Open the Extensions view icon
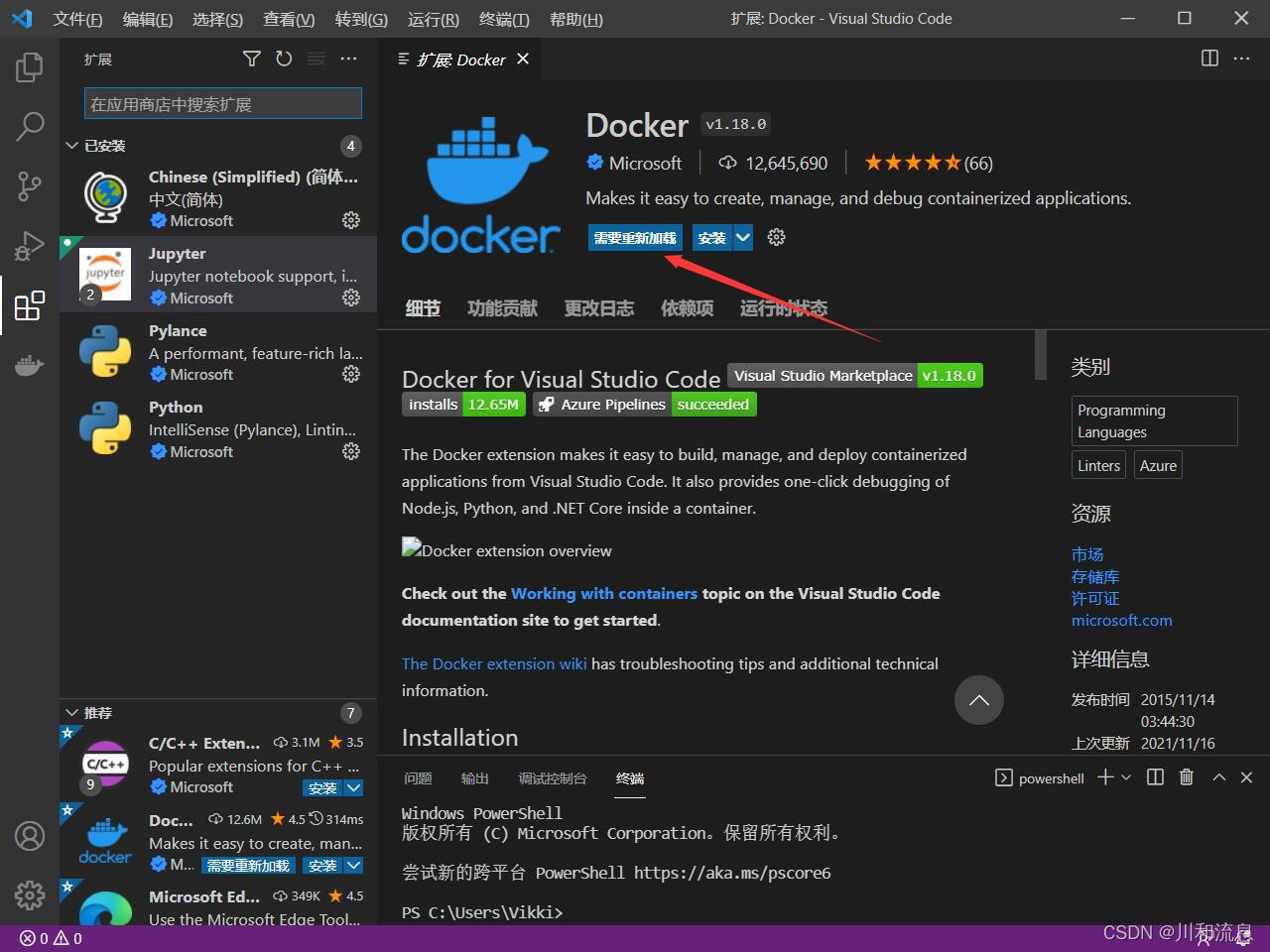 (30, 304)
